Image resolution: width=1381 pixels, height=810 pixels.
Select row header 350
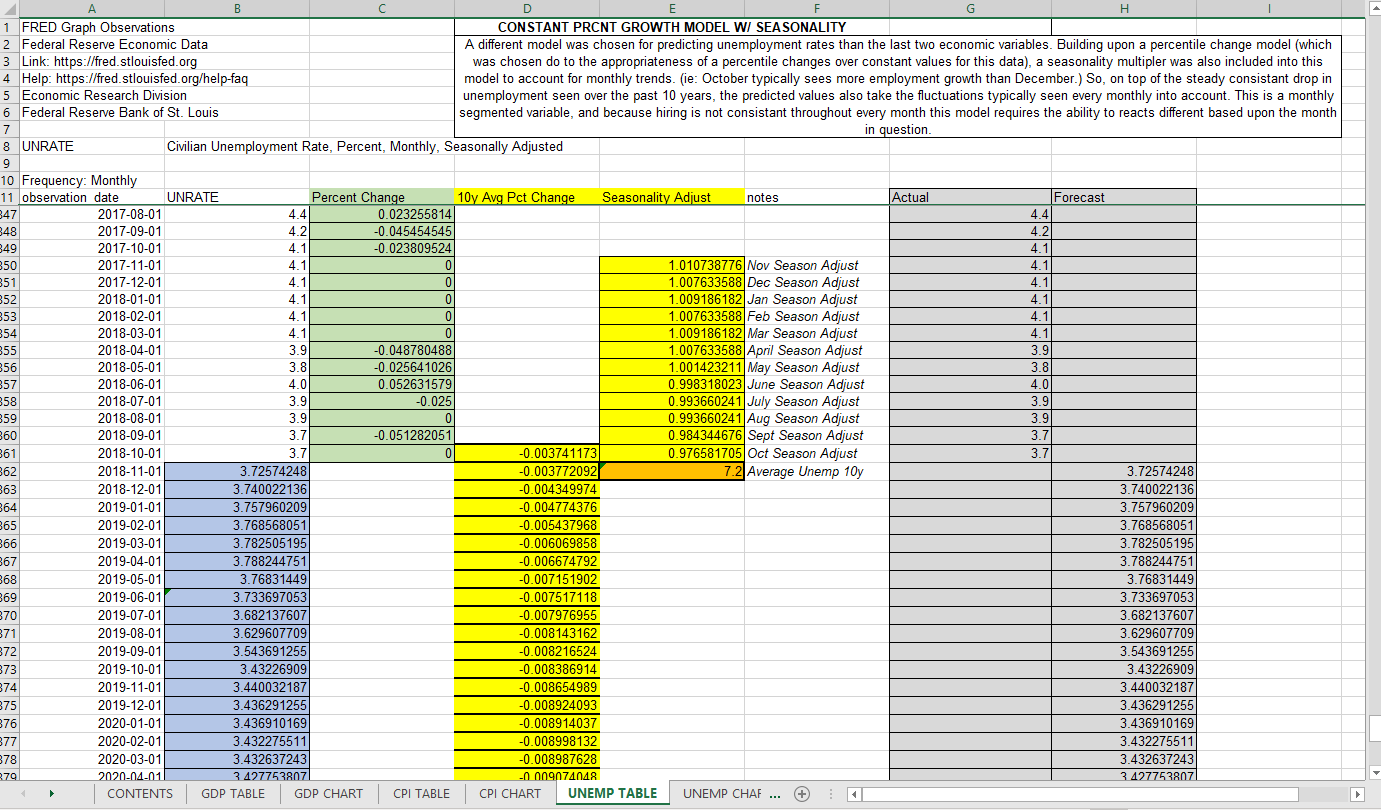coord(9,265)
